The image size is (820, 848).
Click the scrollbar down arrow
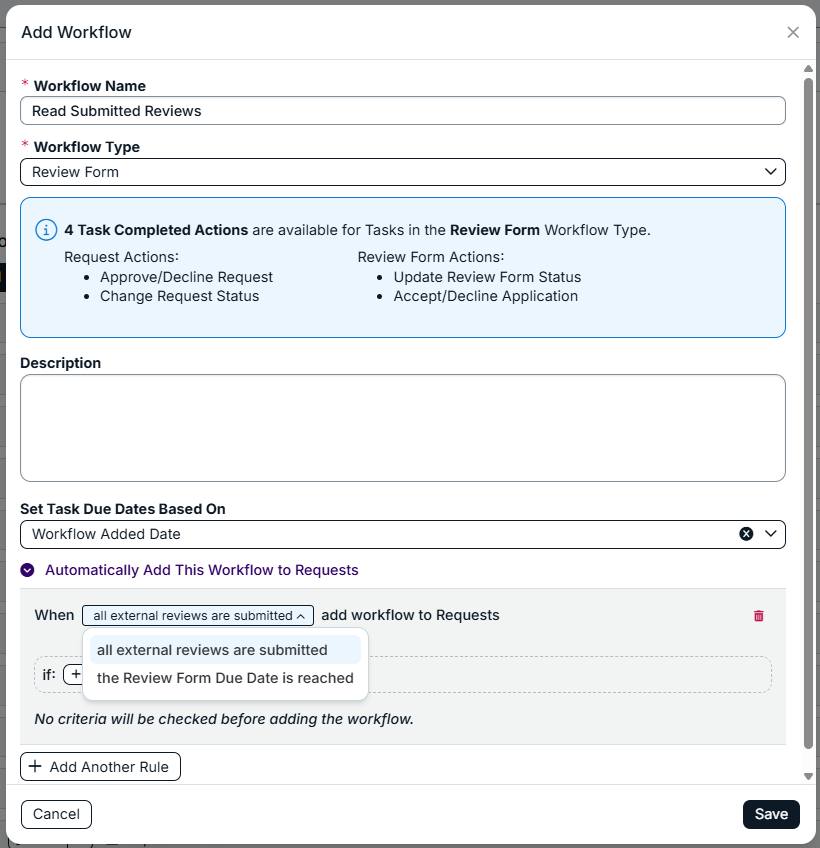pos(808,776)
